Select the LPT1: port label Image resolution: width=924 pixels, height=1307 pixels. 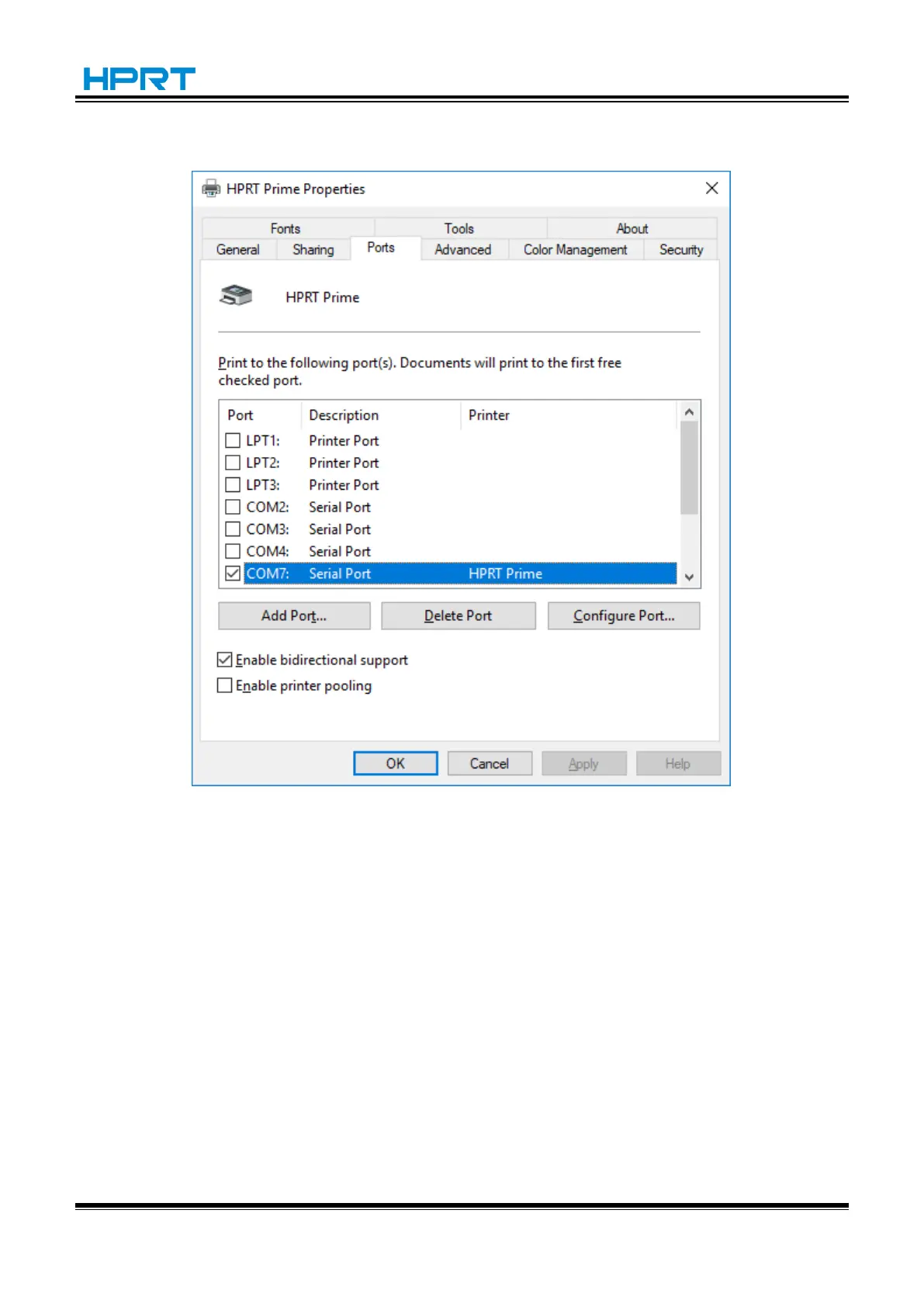click(263, 440)
